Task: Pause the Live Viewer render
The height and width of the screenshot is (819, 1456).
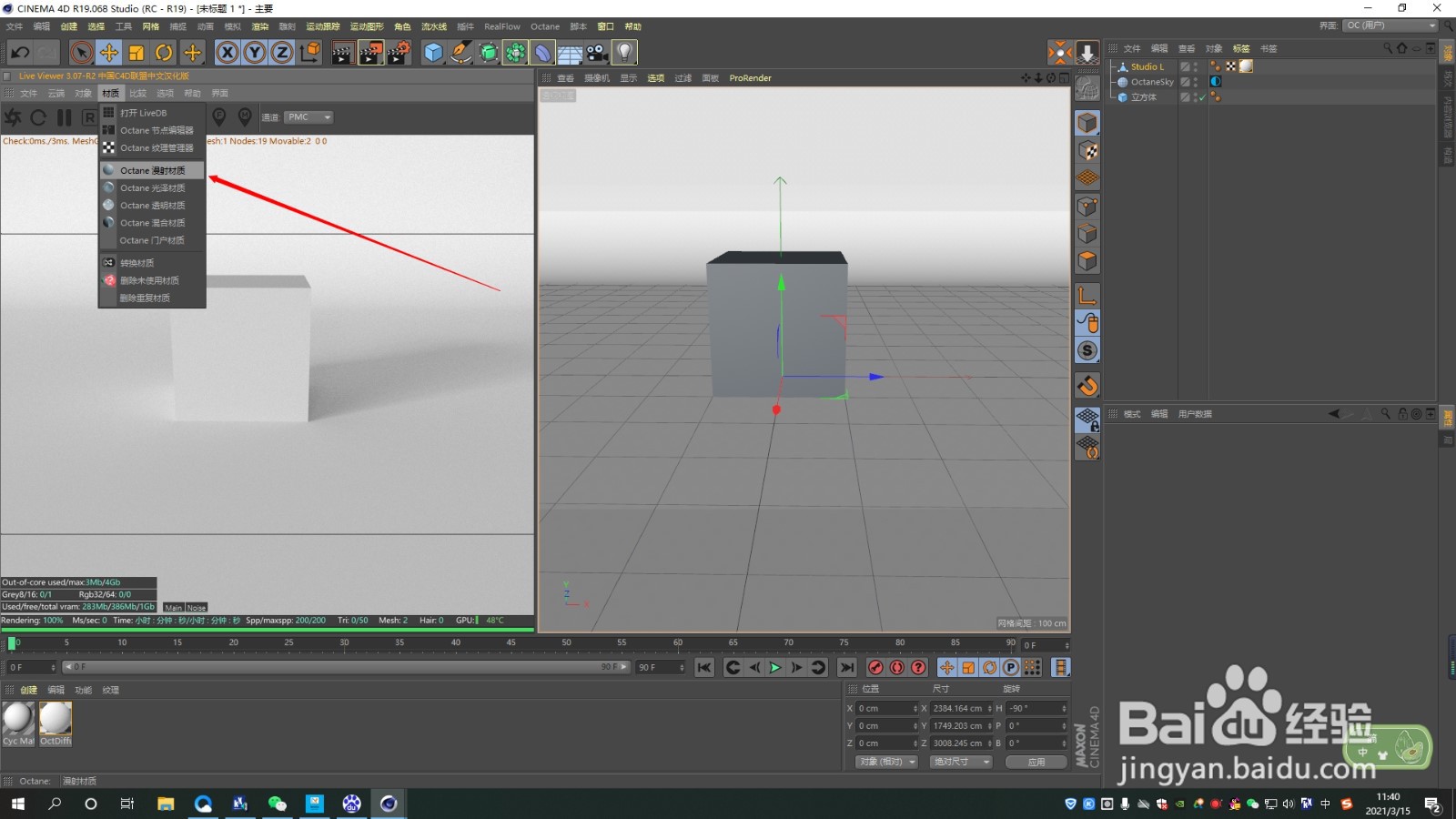Action: (x=64, y=117)
